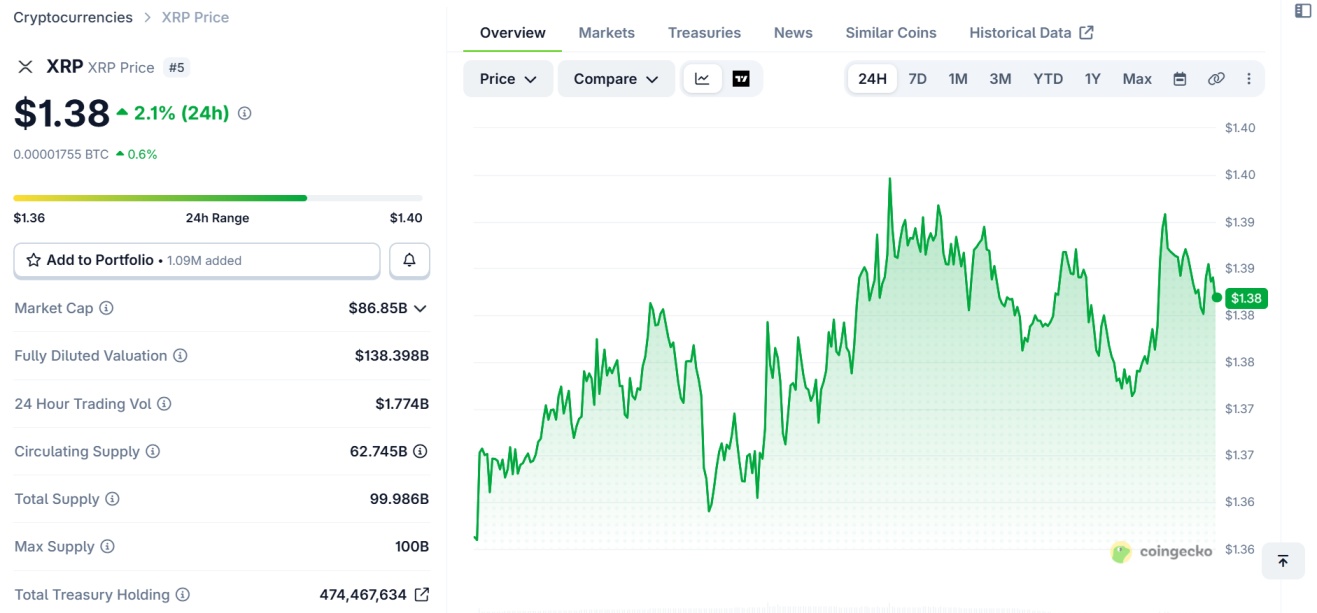Click info icon beside Circulating Supply label
1317x613 pixels.
153,451
